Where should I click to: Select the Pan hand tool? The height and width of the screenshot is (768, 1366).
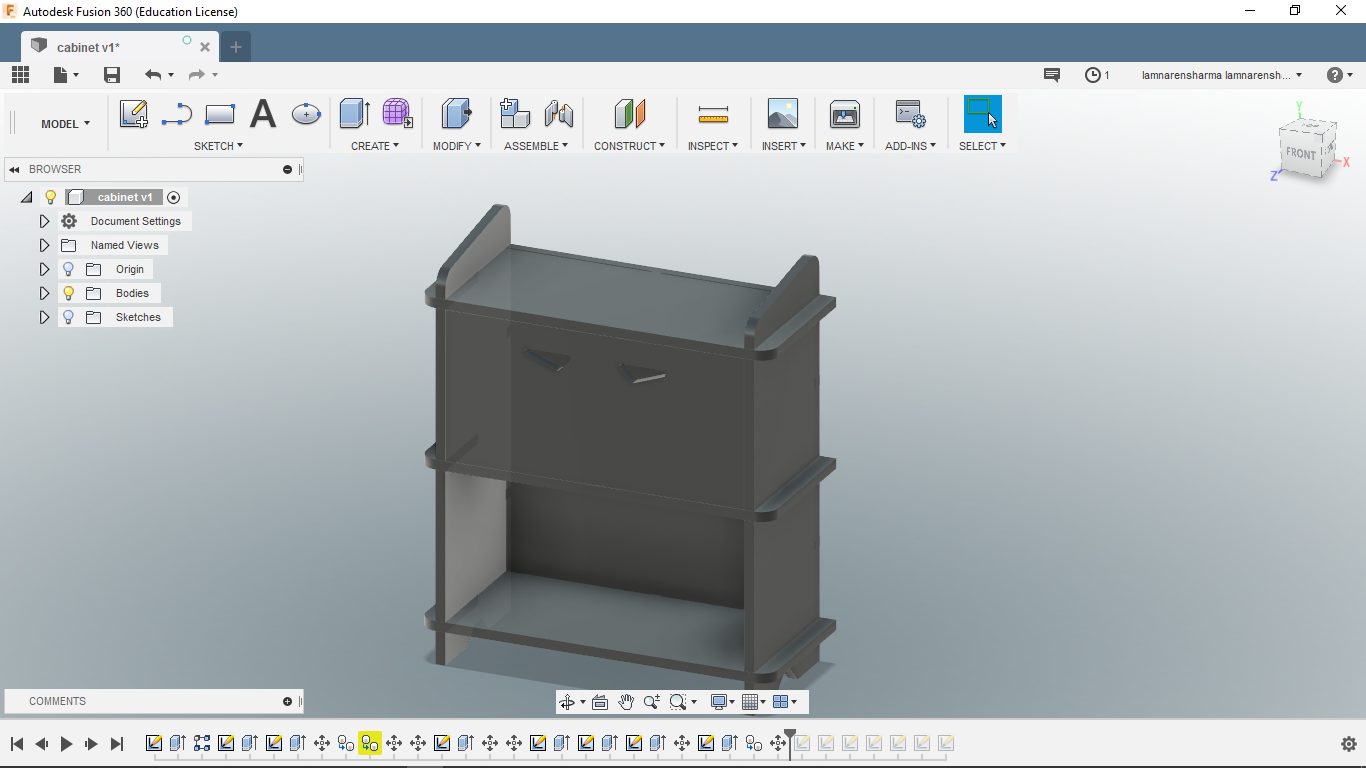point(626,702)
